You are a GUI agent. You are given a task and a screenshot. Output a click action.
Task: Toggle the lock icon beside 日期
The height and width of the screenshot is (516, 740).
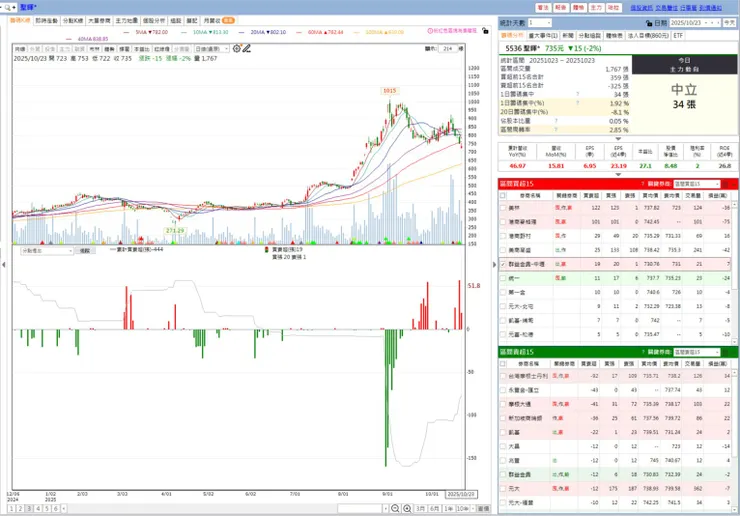coord(649,23)
